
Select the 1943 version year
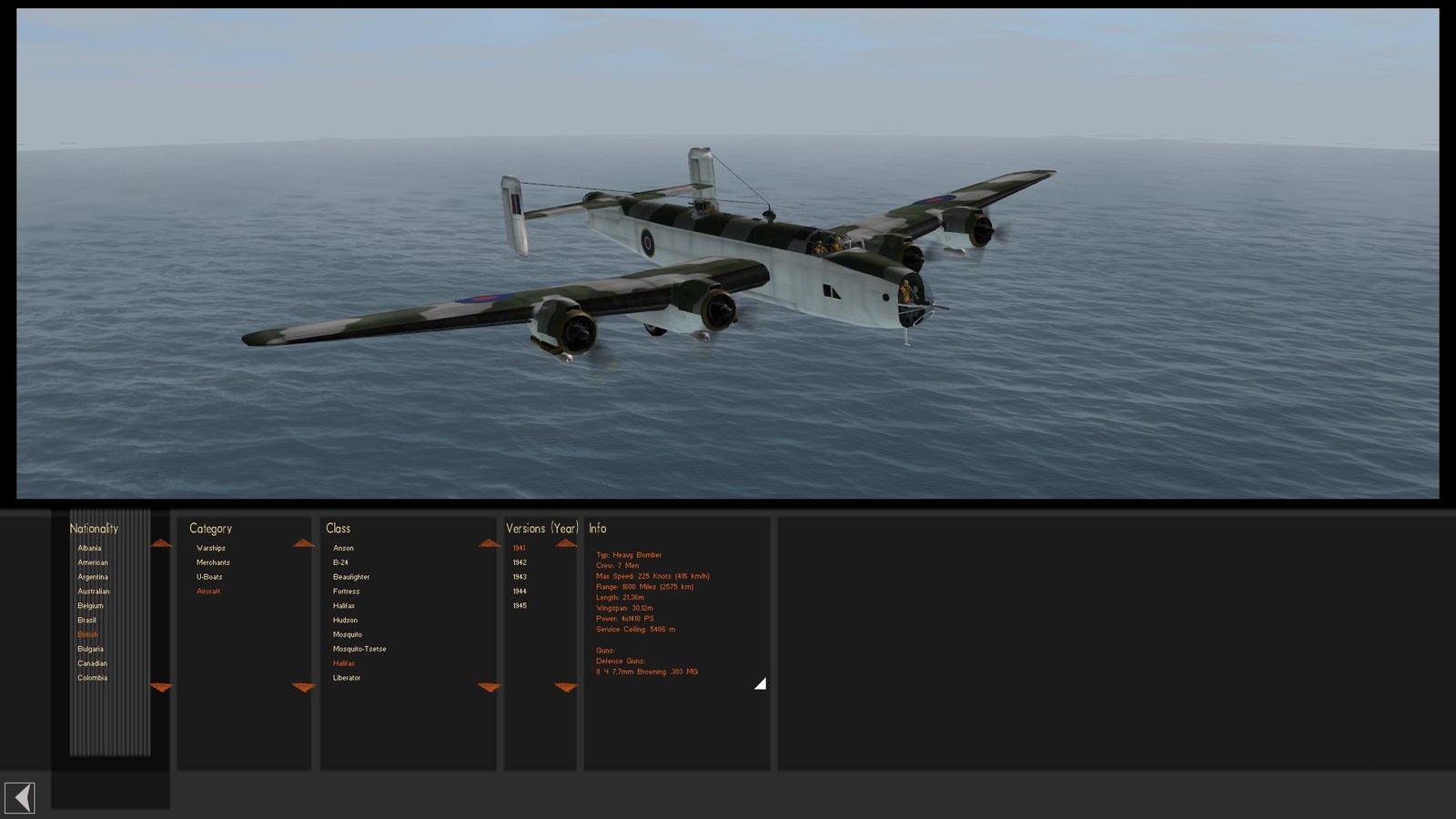pyautogui.click(x=520, y=577)
